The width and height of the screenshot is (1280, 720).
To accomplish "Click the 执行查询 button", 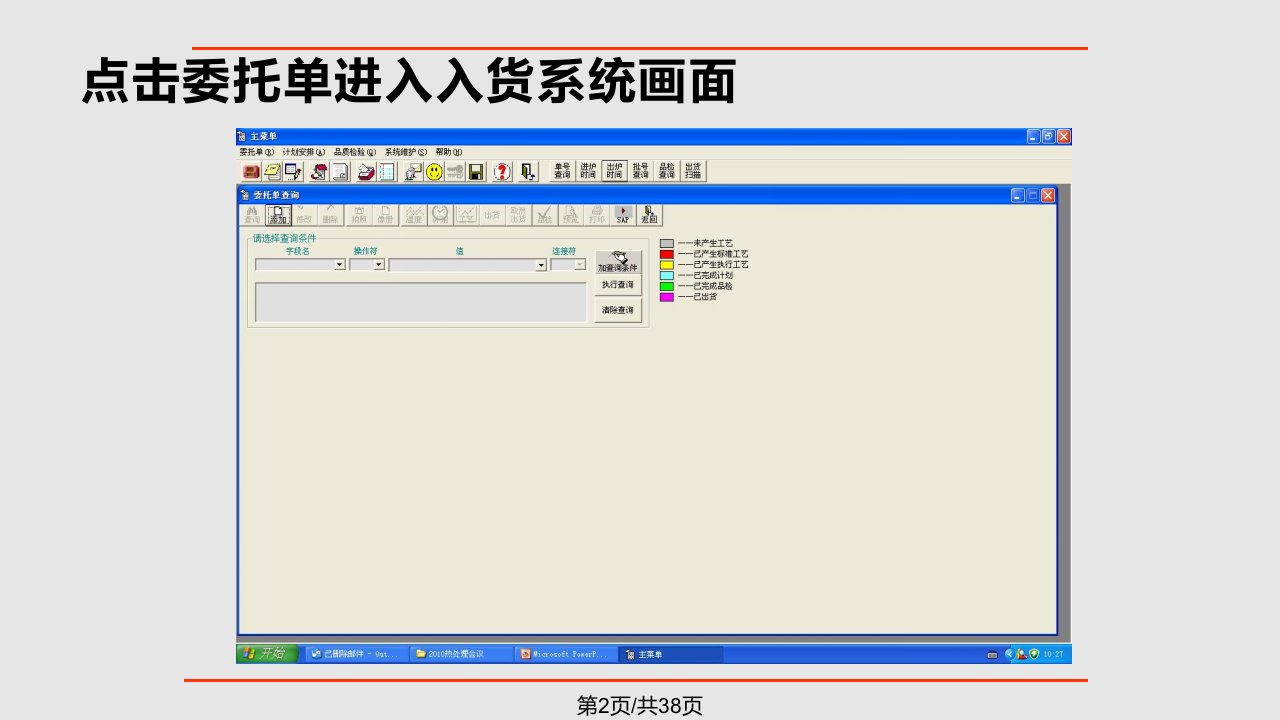I will coord(618,285).
